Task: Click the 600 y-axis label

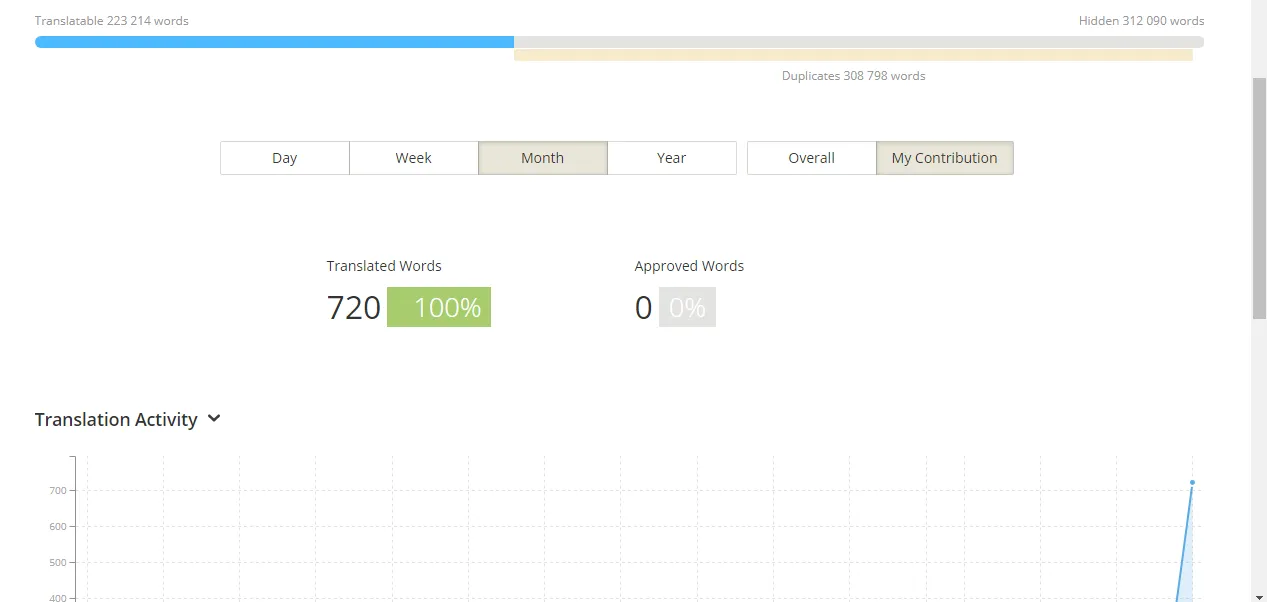Action: 59,526
